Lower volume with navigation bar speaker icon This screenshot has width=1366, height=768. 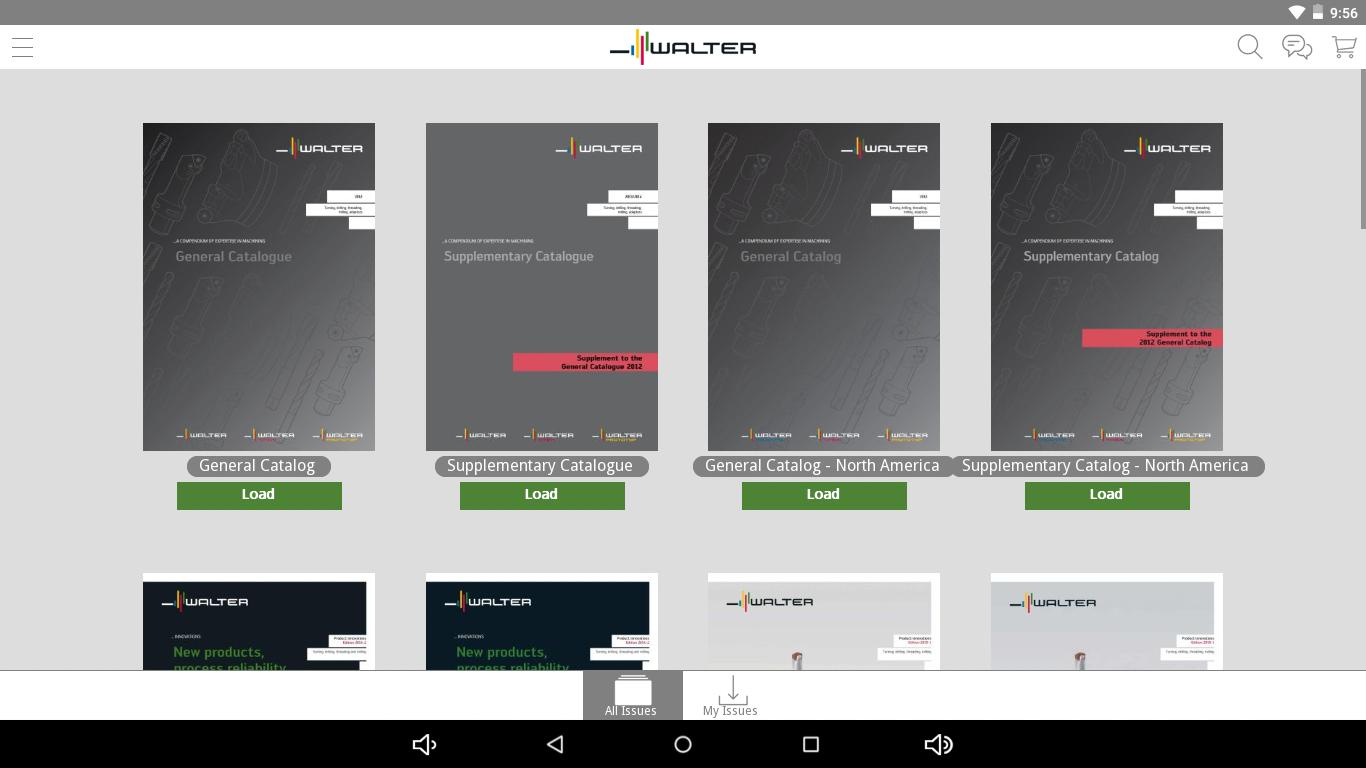(x=424, y=744)
